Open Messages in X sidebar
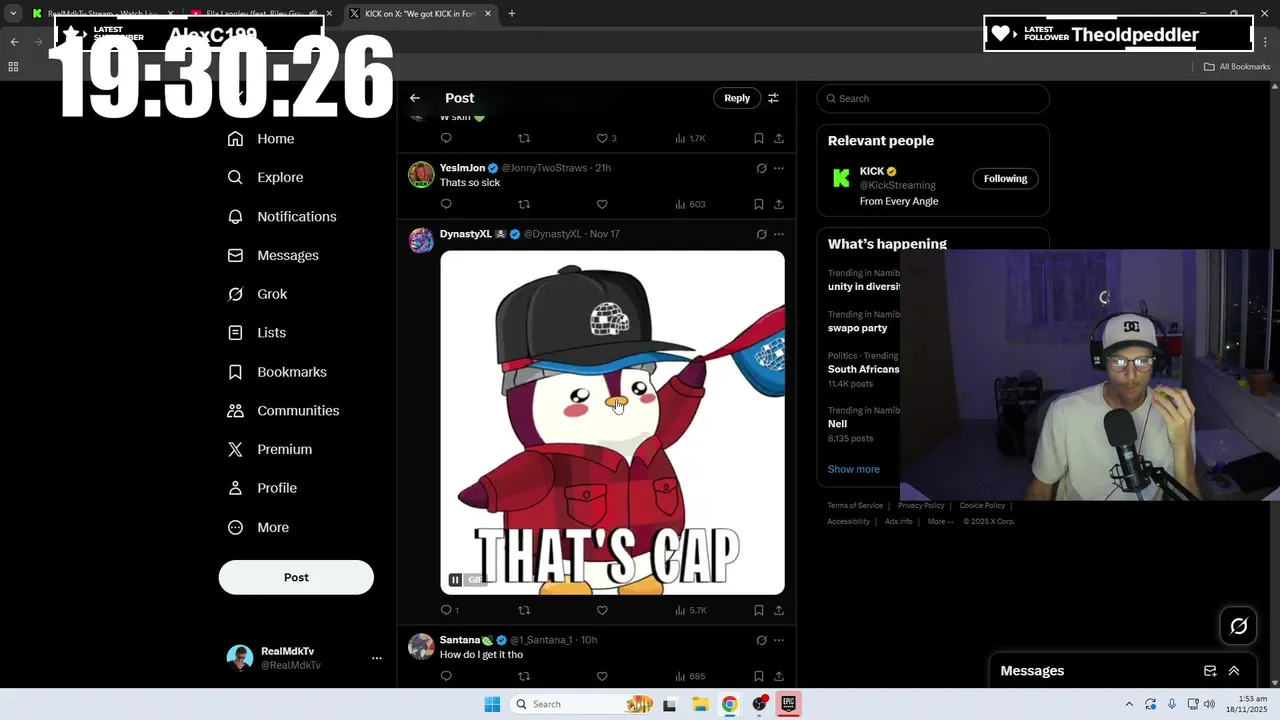This screenshot has width=1280, height=720. point(273,256)
